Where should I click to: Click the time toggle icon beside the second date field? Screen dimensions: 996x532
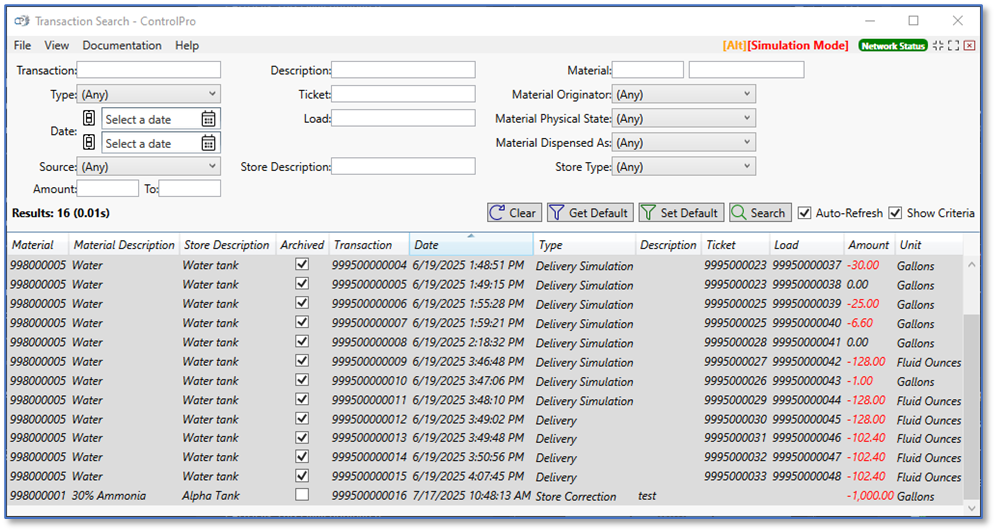(88, 143)
